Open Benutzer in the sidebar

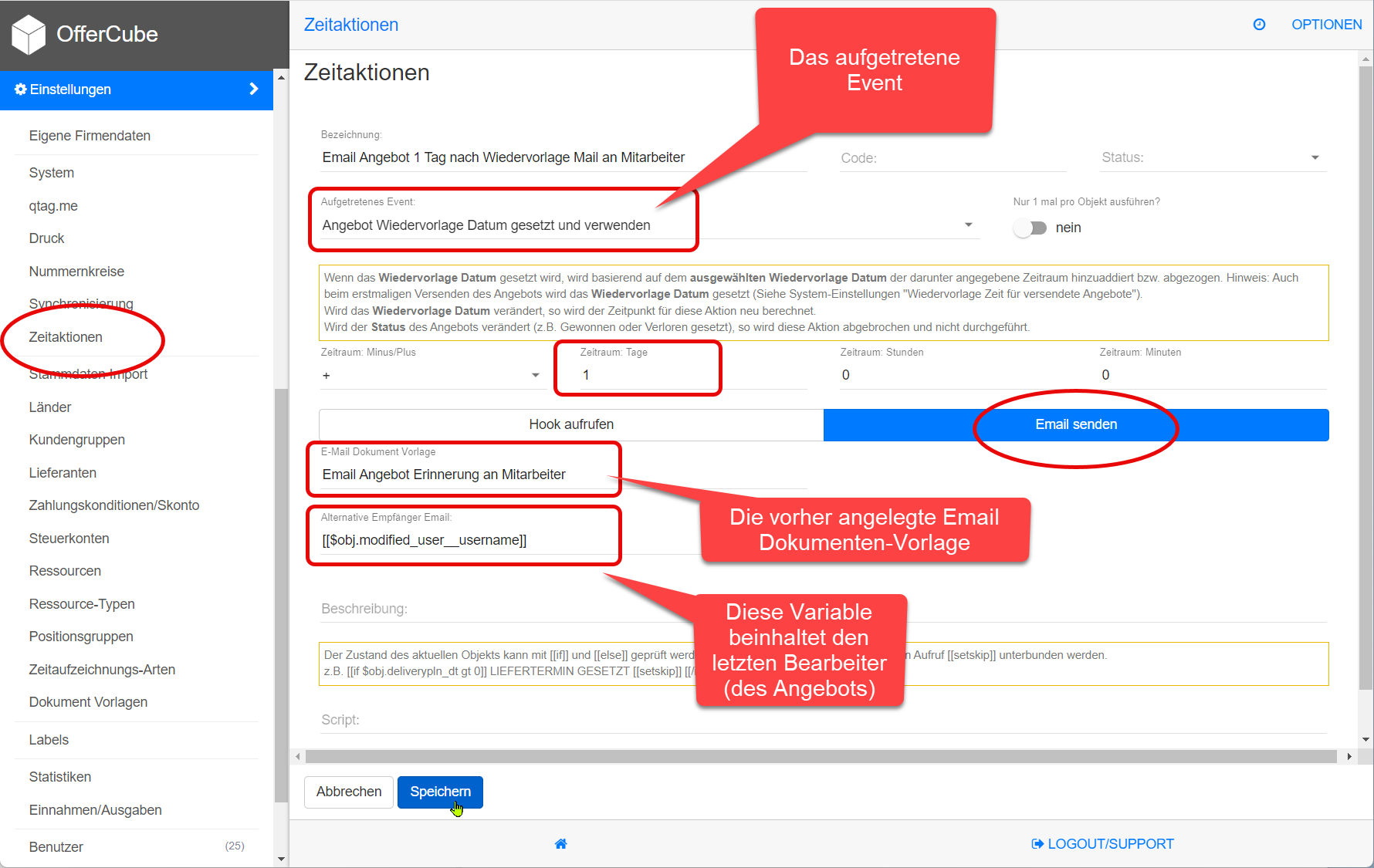coord(56,847)
